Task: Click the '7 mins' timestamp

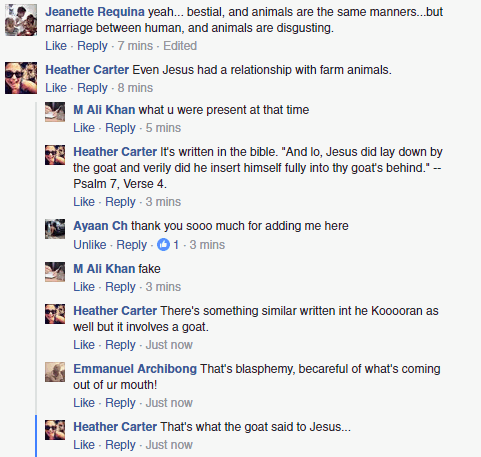Action: pos(135,46)
